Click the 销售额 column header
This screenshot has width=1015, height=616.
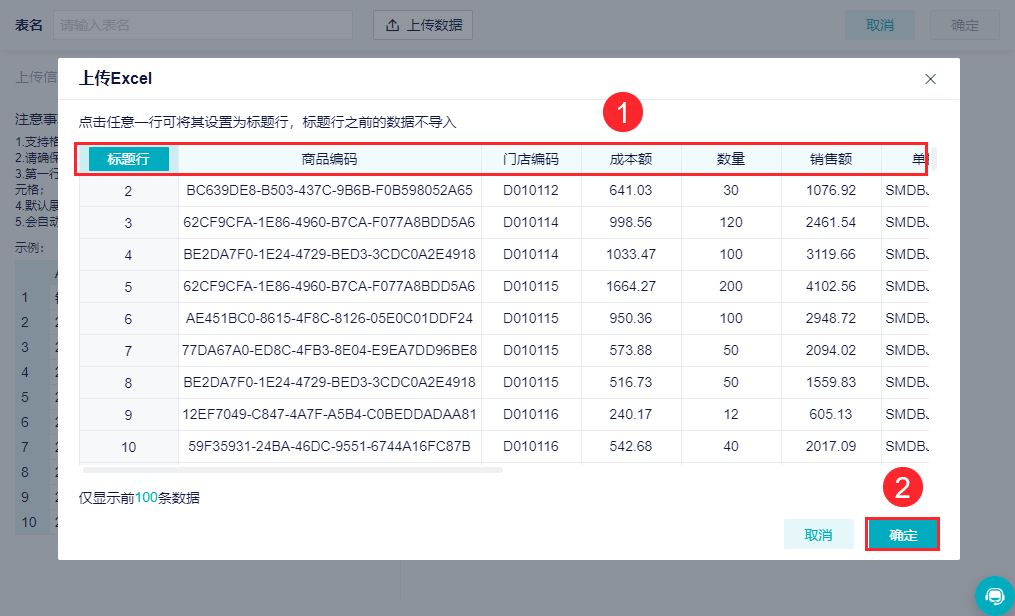[x=831, y=159]
